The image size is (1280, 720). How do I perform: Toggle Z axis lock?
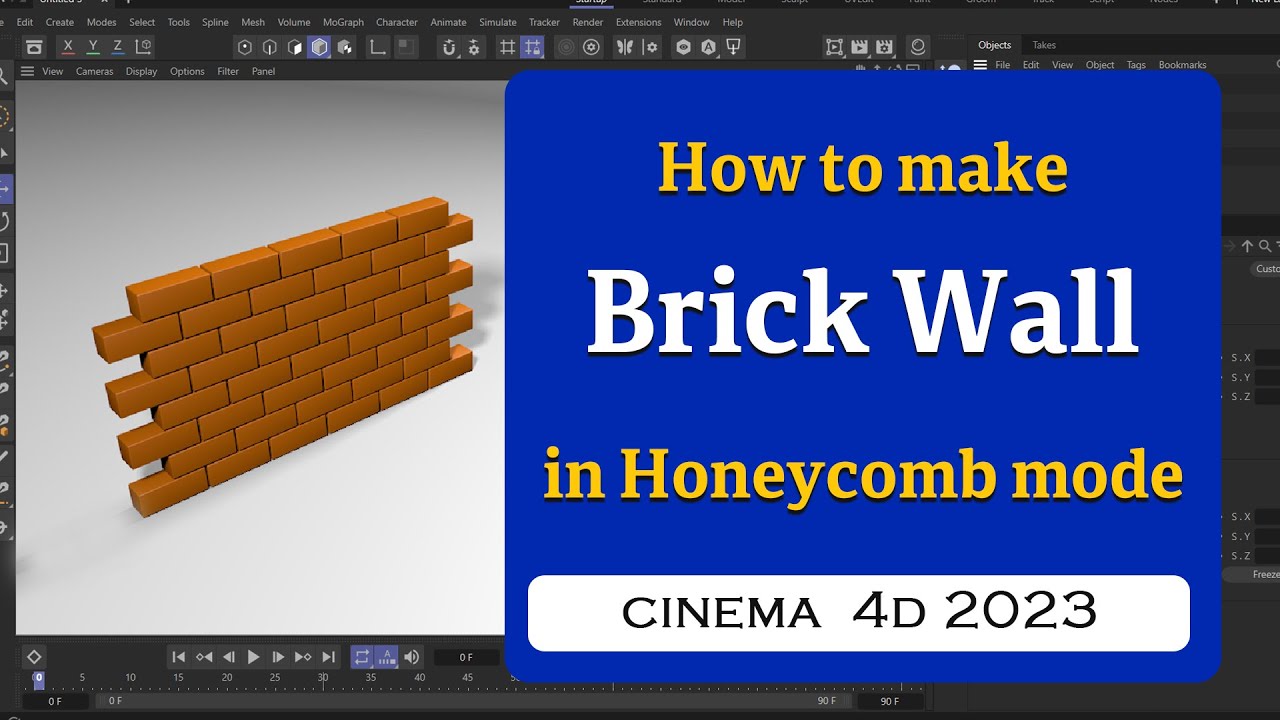[118, 47]
